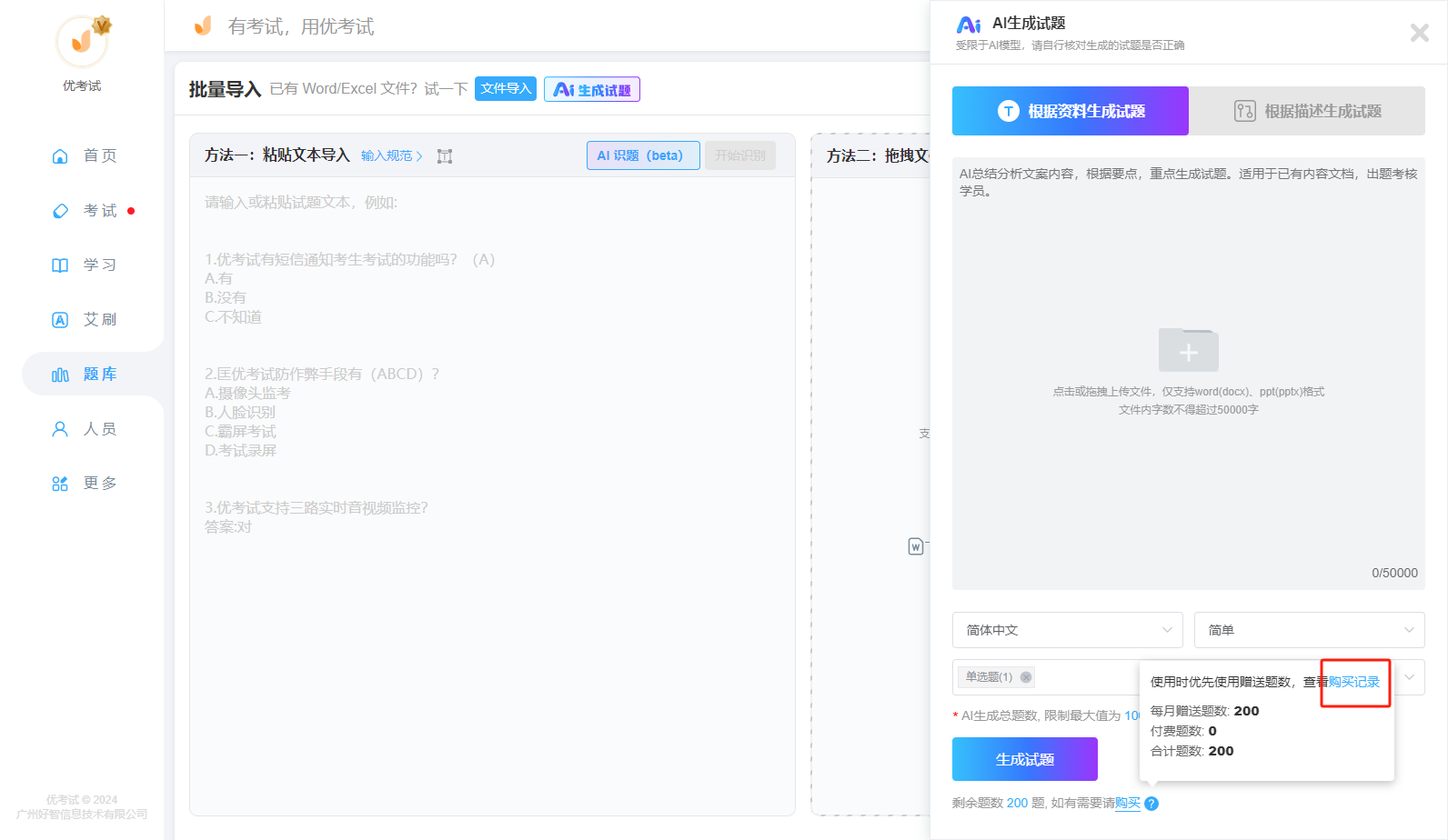This screenshot has width=1448, height=840.
Task: Switch to 根据描述生成试题 tab
Action: coord(1307,111)
